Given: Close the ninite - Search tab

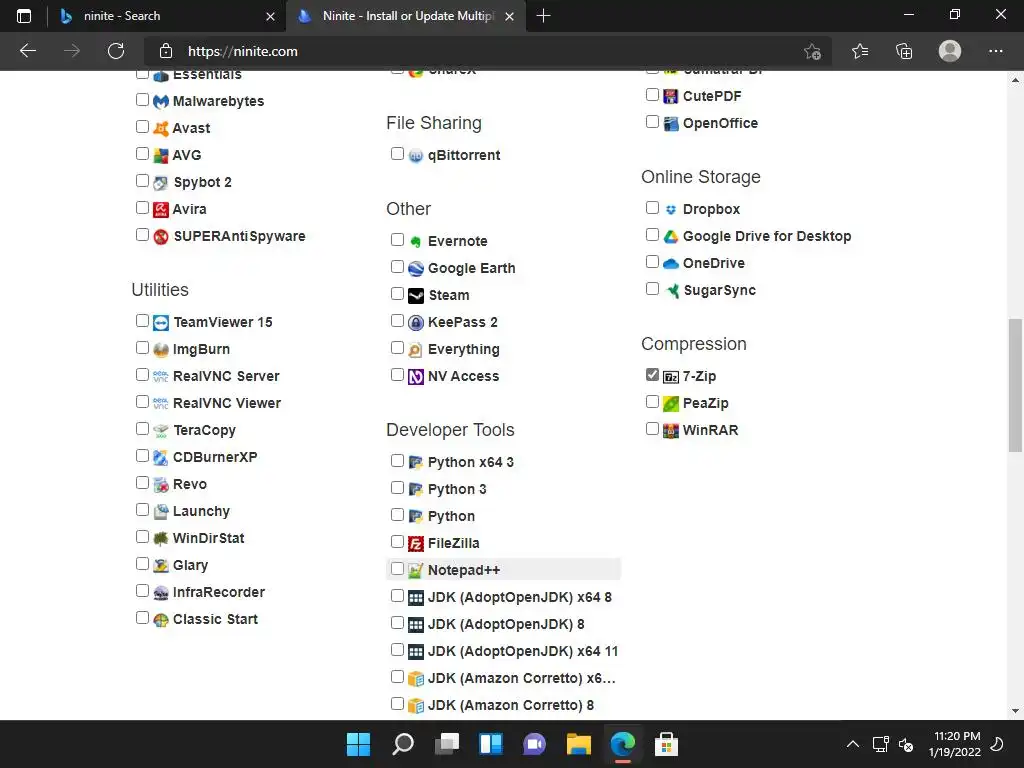Looking at the screenshot, I should point(270,16).
